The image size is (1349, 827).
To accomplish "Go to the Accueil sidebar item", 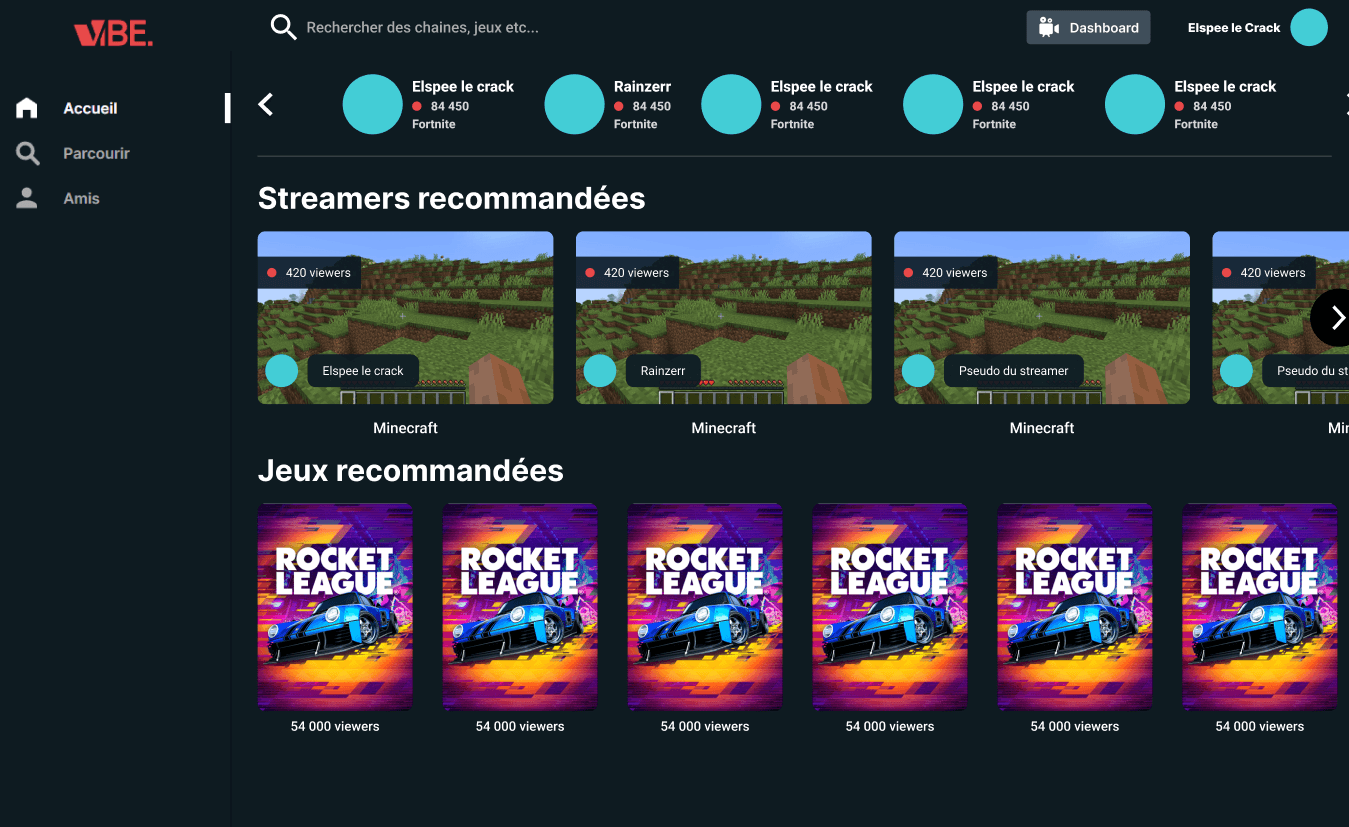I will click(x=90, y=108).
